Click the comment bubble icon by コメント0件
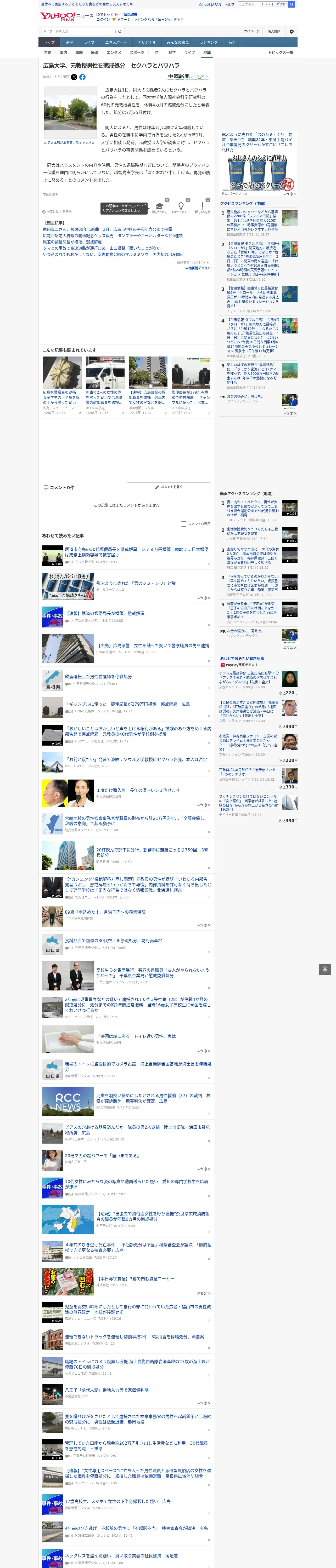 point(46,488)
